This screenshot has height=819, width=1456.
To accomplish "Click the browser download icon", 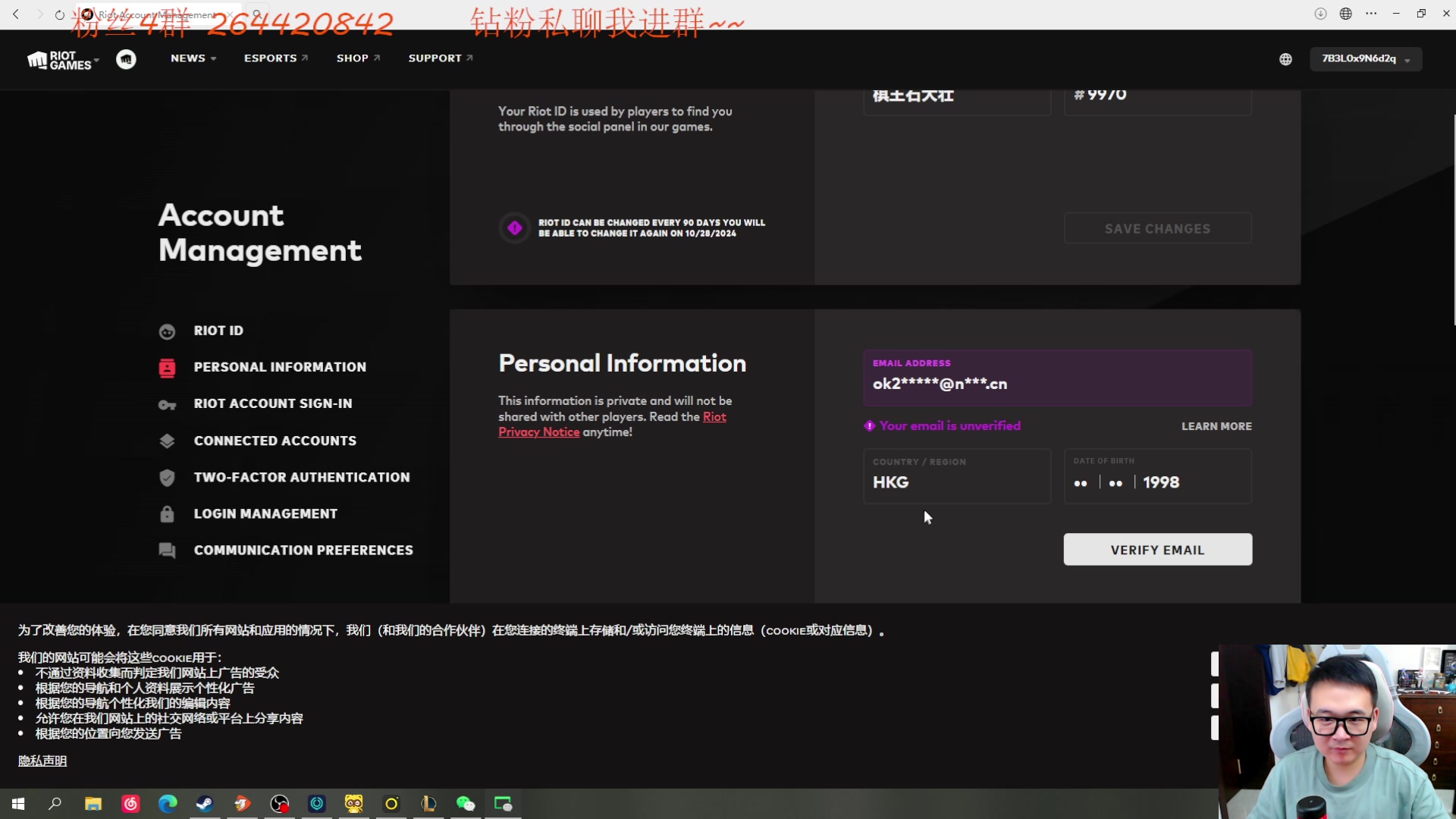I will [1320, 14].
